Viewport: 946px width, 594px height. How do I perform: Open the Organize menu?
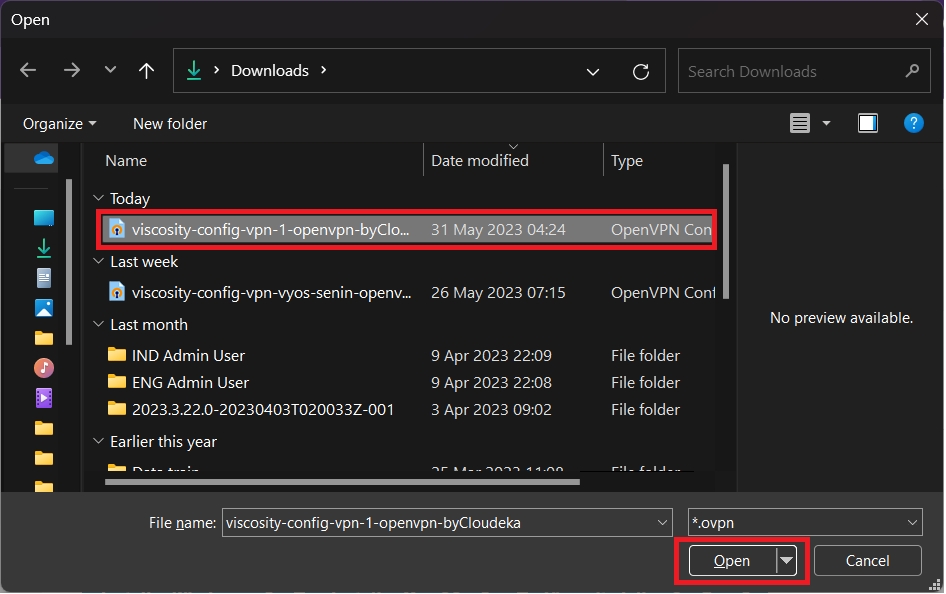[x=60, y=124]
